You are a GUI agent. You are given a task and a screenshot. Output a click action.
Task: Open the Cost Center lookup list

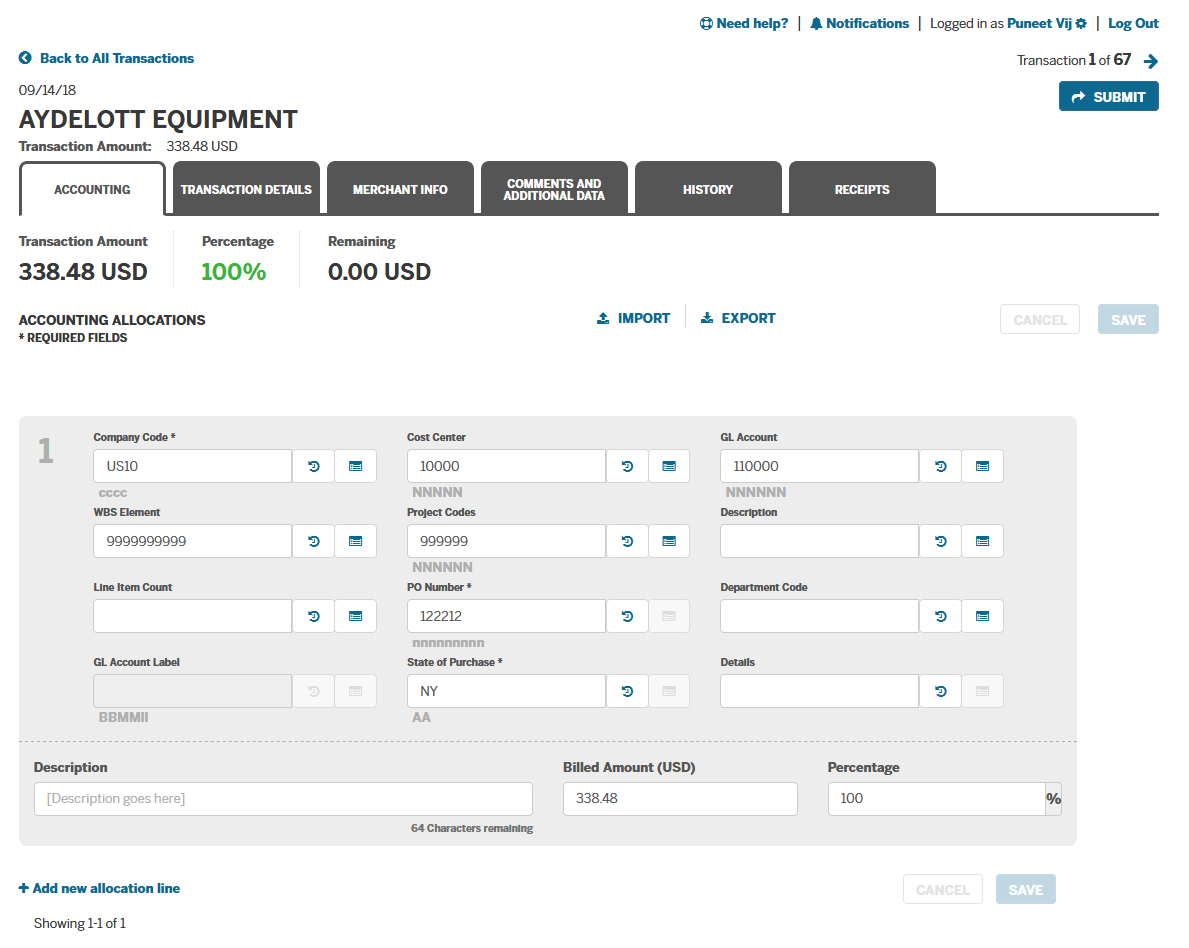(x=669, y=466)
